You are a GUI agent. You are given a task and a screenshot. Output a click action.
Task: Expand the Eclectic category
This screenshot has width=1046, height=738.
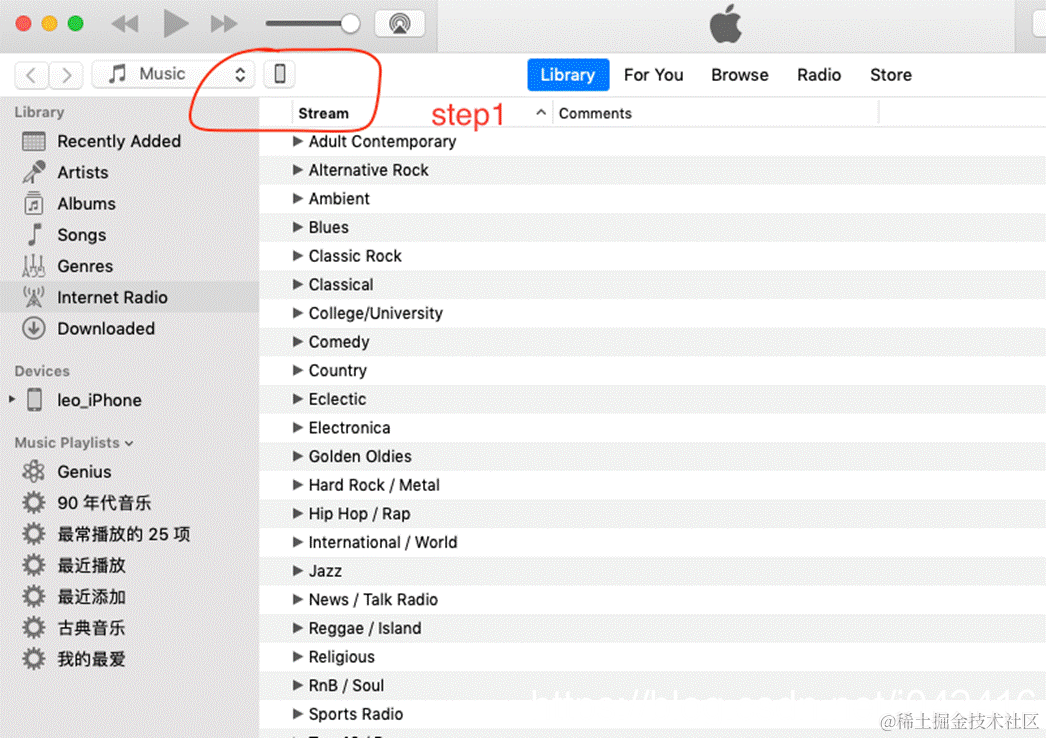coord(298,399)
